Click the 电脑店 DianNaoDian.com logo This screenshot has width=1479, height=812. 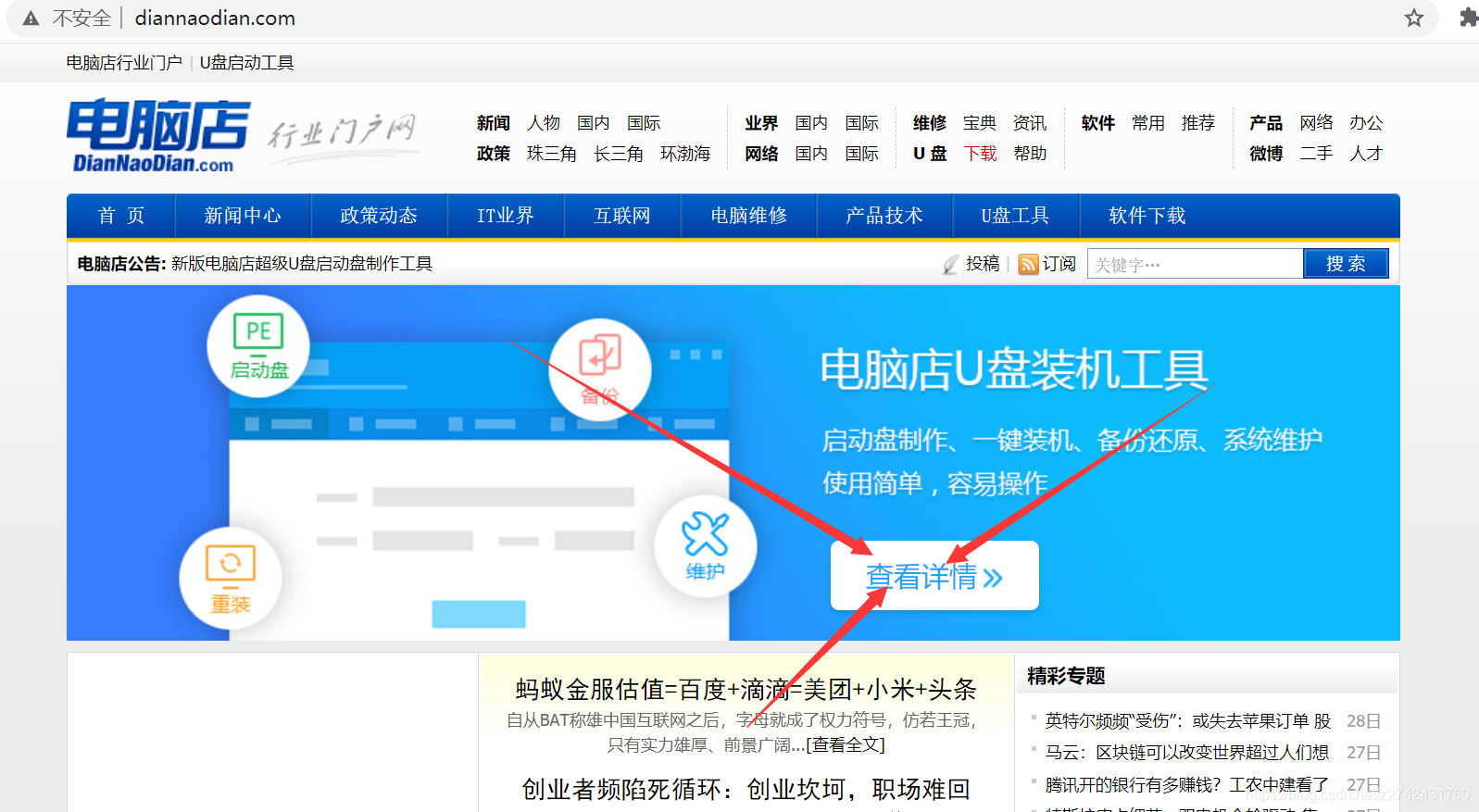coord(158,136)
